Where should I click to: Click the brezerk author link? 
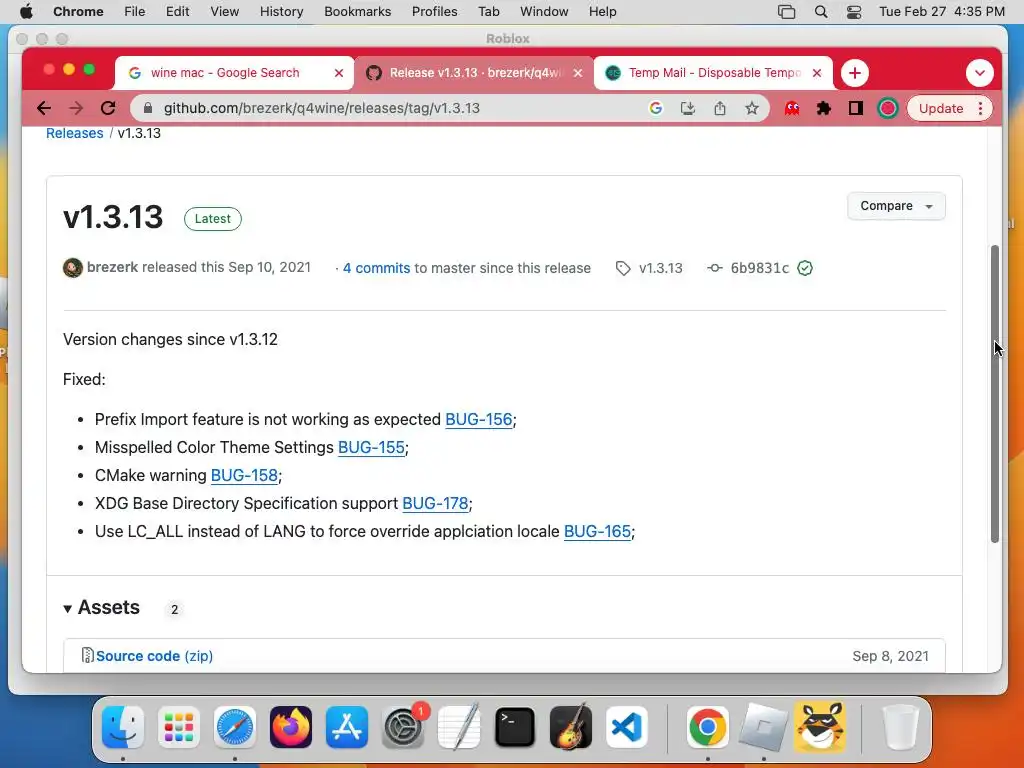[x=112, y=267]
